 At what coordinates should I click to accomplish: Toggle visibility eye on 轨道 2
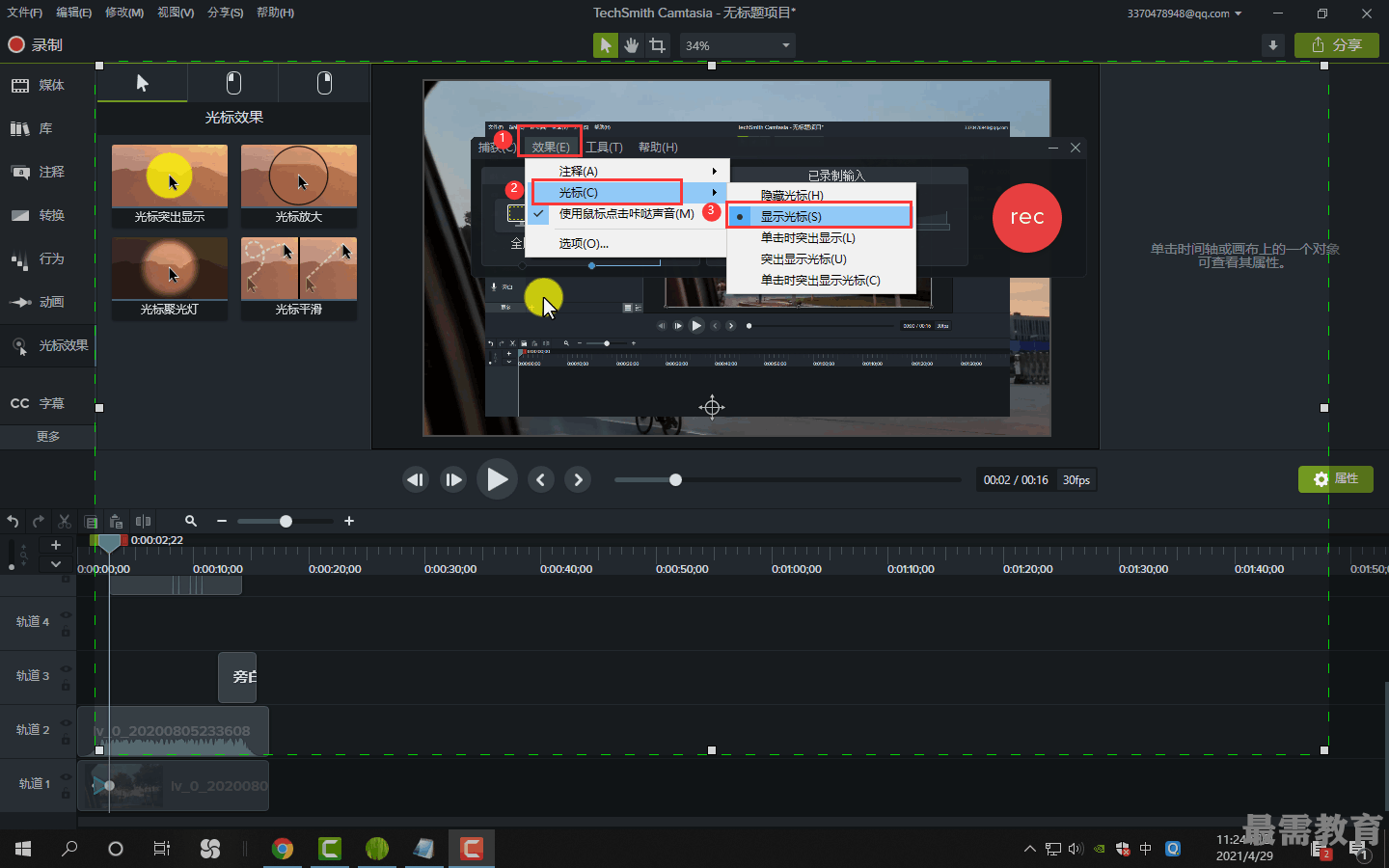(x=66, y=723)
